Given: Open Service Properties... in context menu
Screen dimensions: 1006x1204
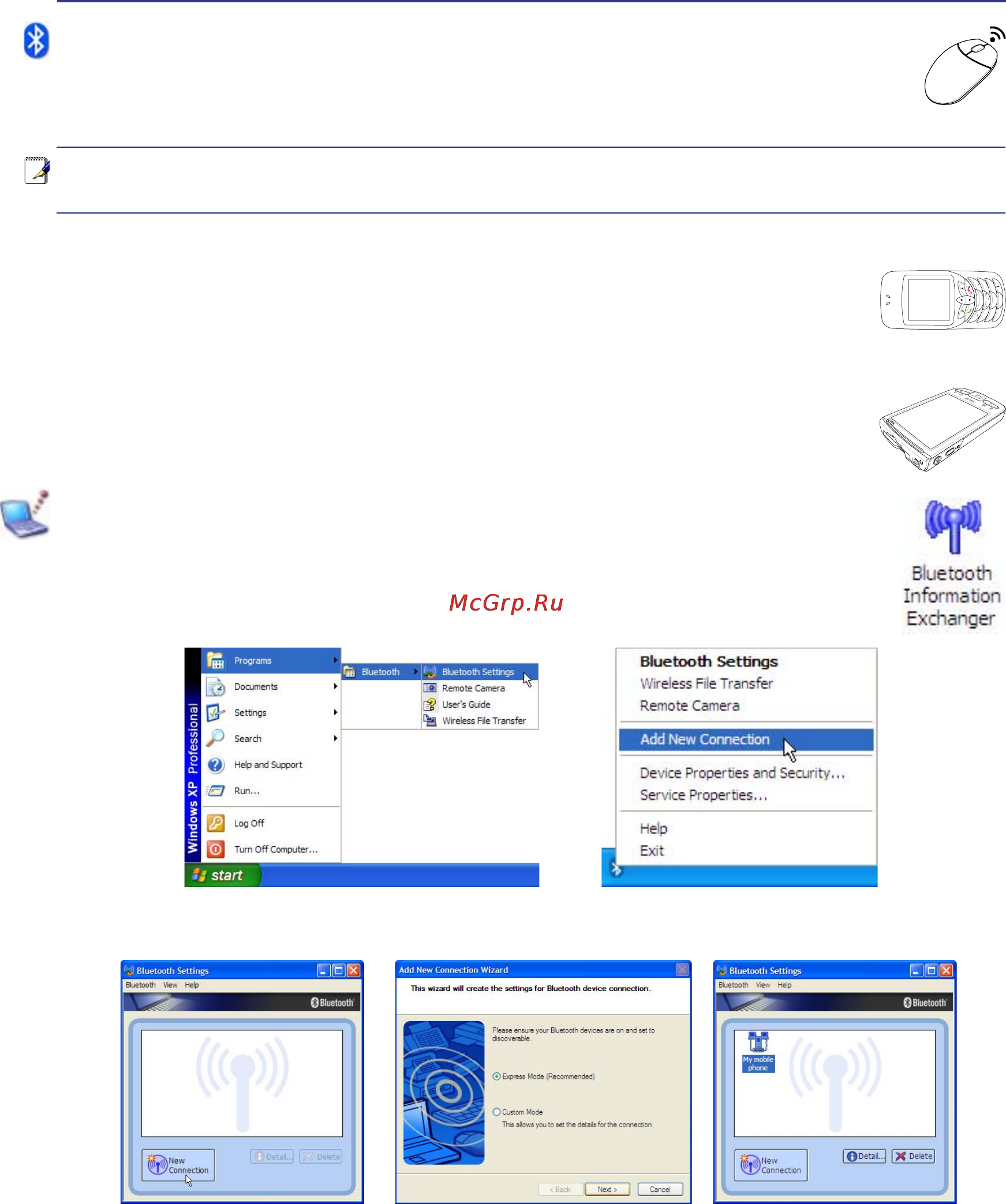Looking at the screenshot, I should pos(704,795).
